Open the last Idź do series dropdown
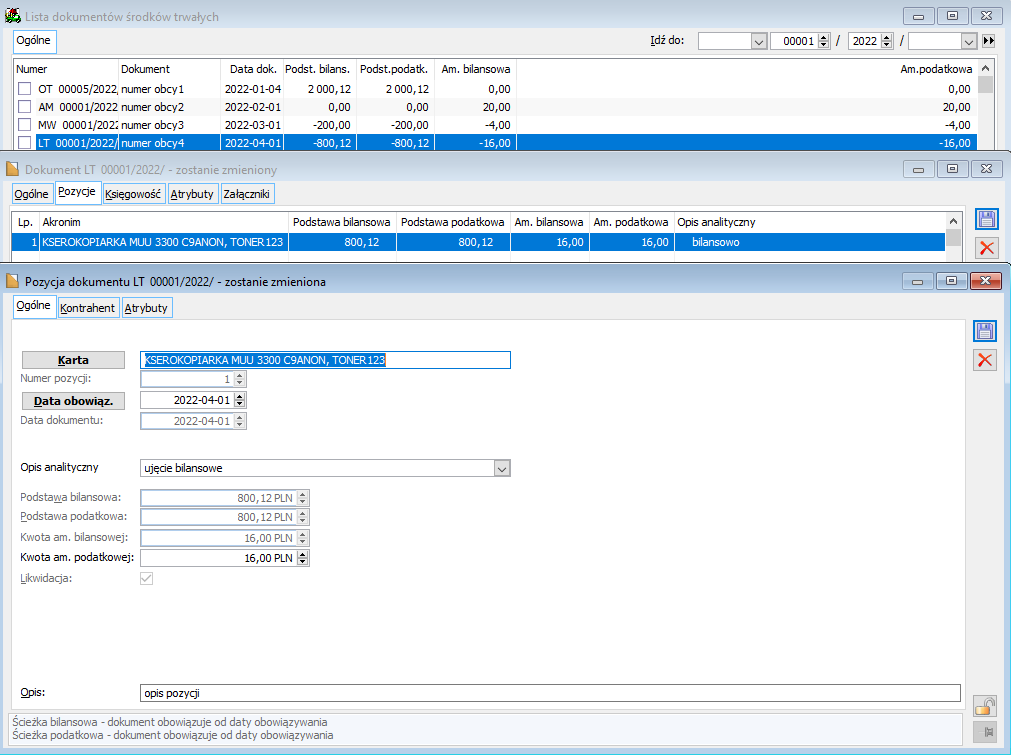The height and width of the screenshot is (755, 1011). coord(968,41)
